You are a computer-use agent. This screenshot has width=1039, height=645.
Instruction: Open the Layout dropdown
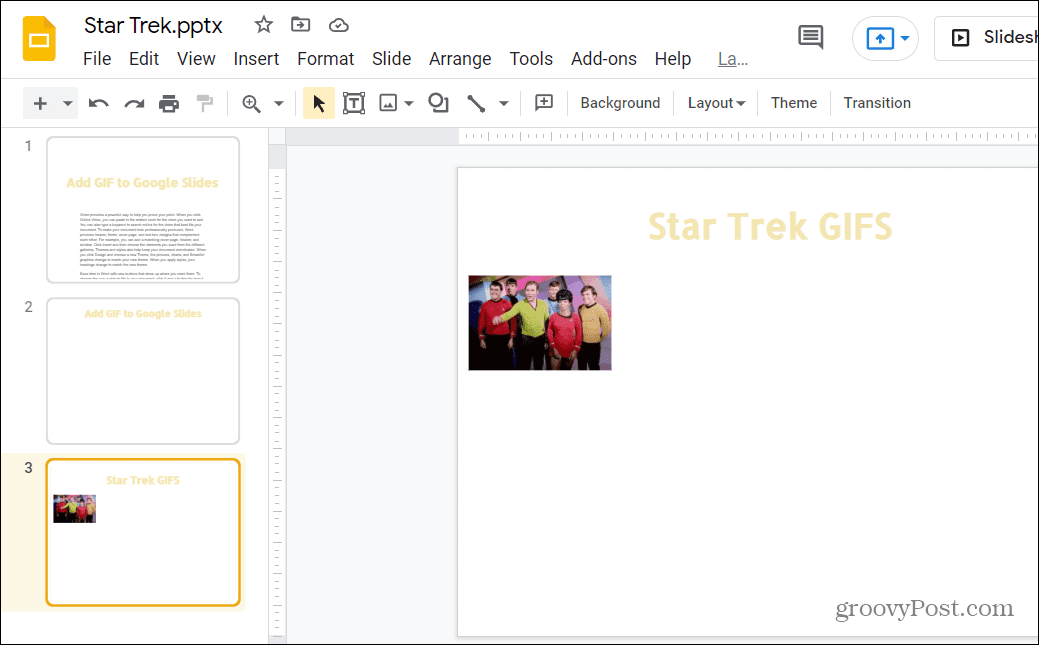(x=716, y=102)
